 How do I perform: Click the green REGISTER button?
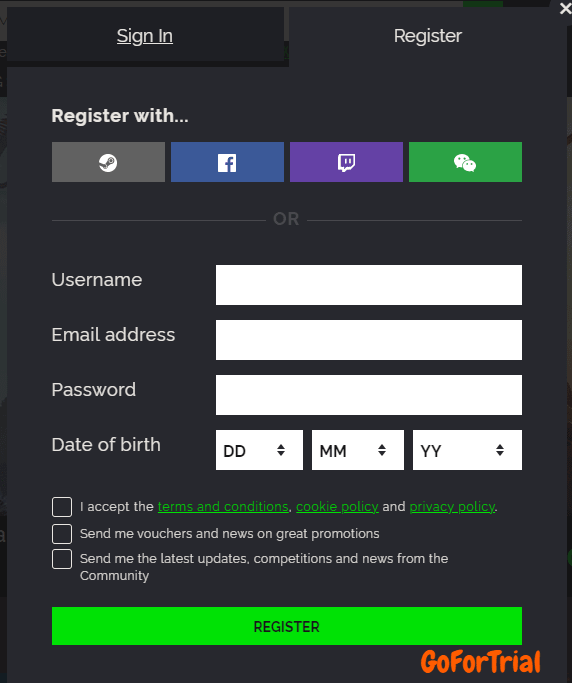pyautogui.click(x=287, y=626)
